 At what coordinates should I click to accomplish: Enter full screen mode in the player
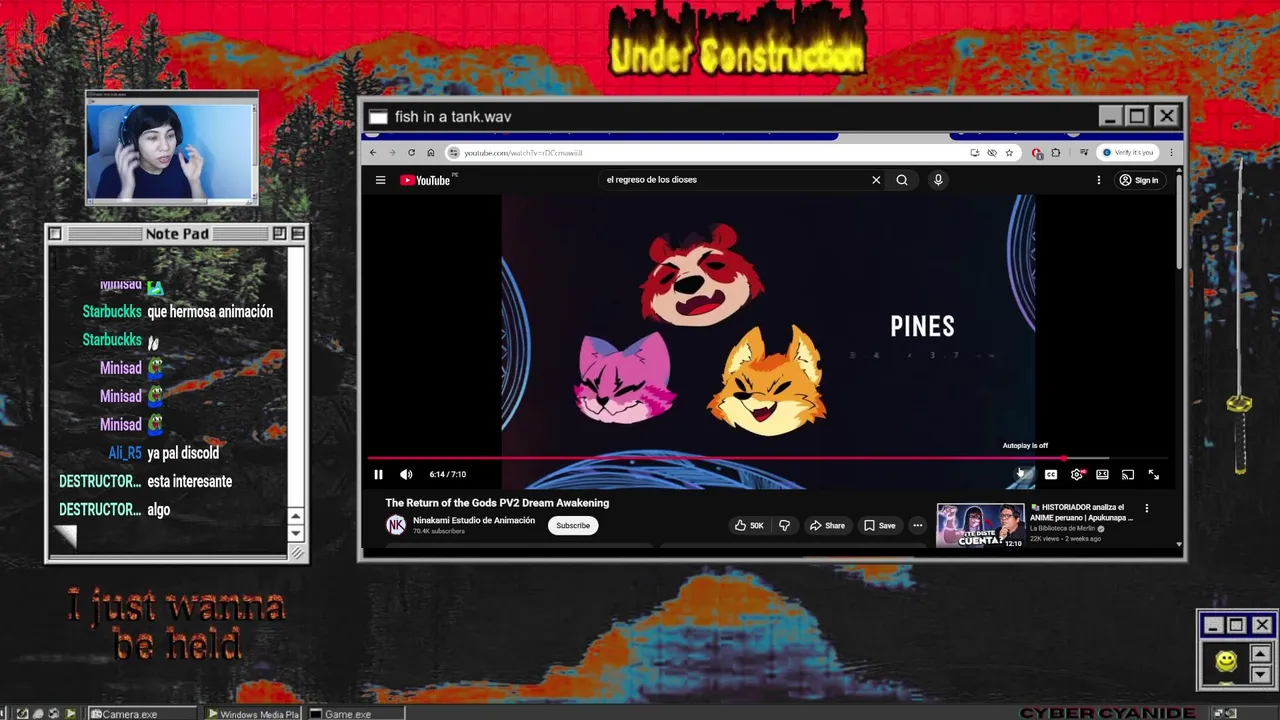[1154, 475]
